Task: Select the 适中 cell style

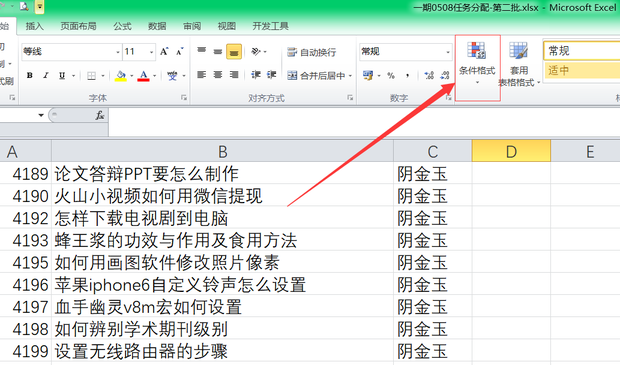Action: (582, 70)
